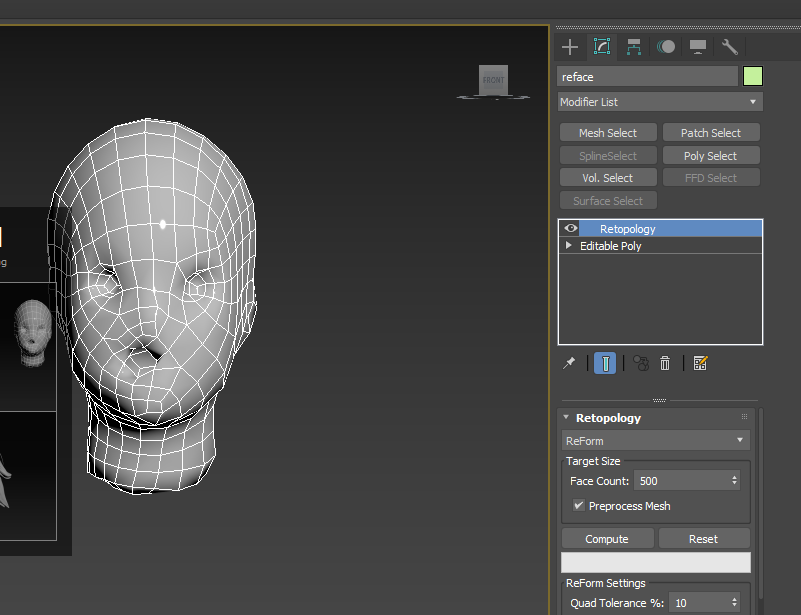
Task: Open the Create panel tab
Action: coord(570,47)
